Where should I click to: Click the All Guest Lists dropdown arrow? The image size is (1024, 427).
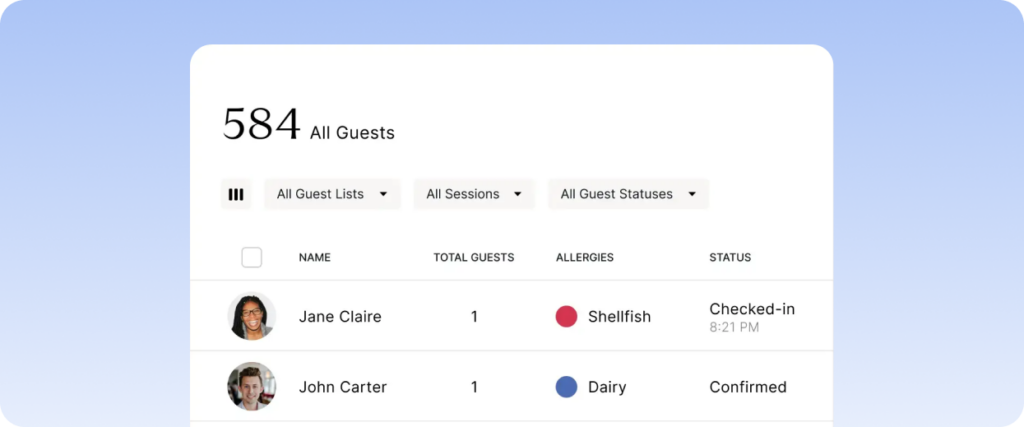[383, 195]
